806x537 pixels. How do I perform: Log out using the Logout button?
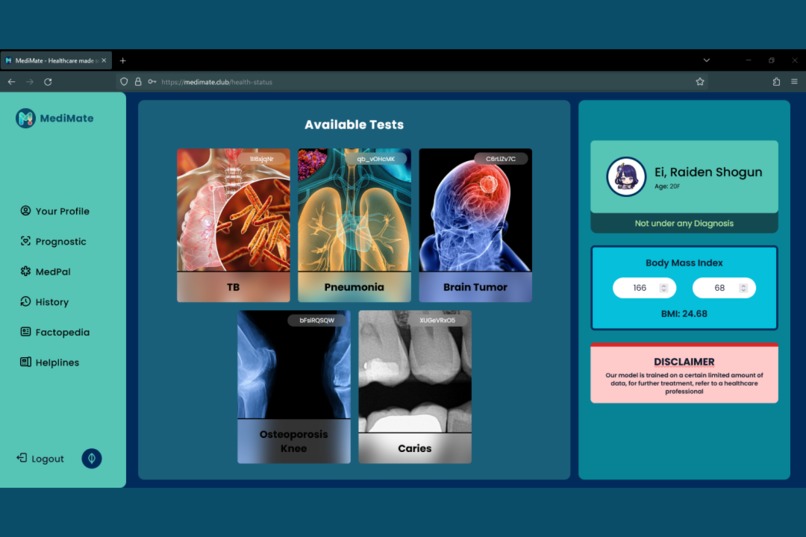point(40,458)
